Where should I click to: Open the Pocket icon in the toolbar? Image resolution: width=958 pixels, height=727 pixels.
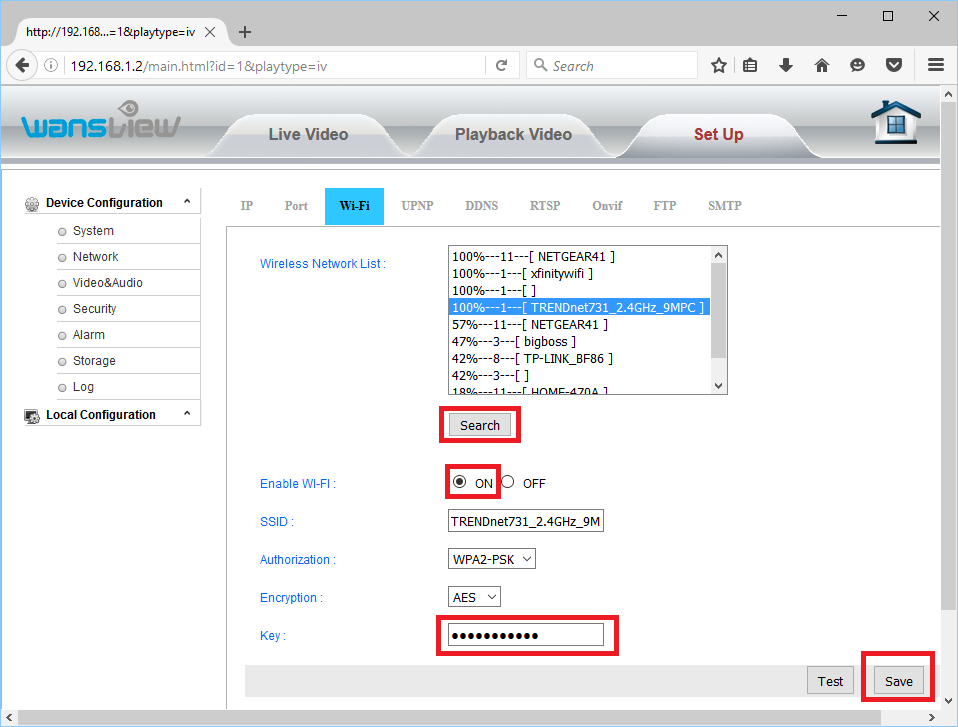[x=894, y=66]
